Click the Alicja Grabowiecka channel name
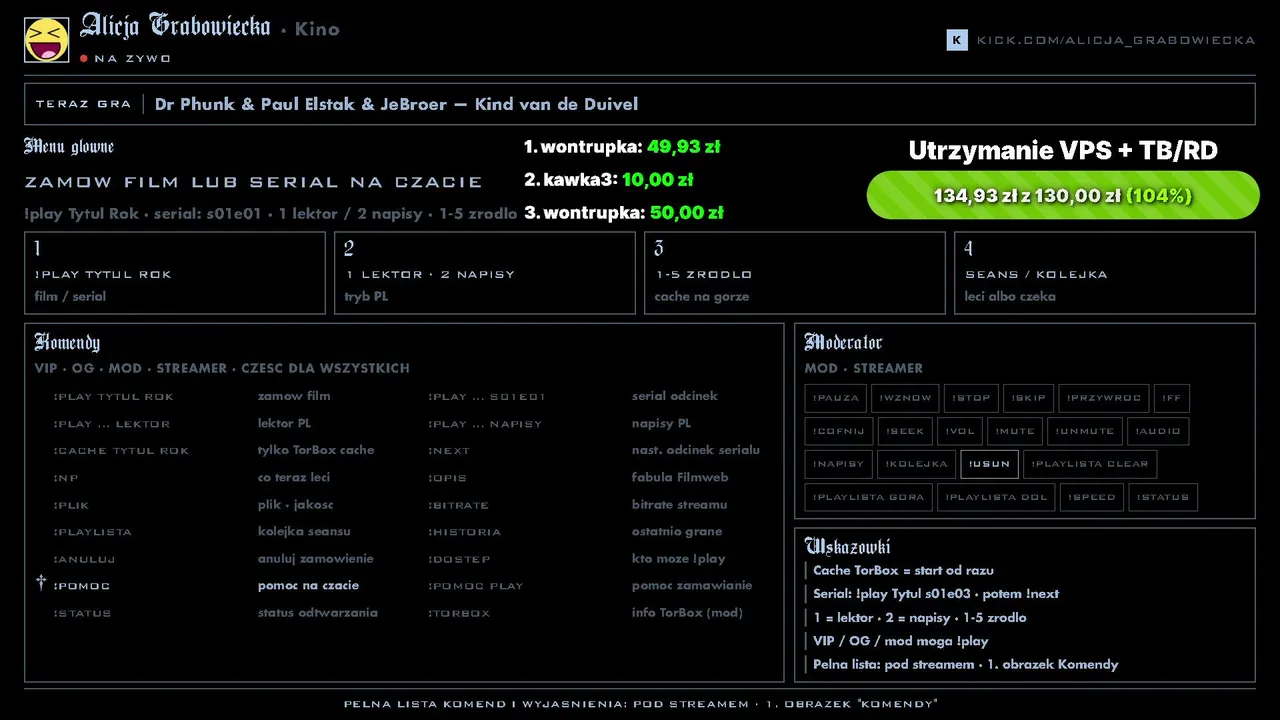 (175, 27)
